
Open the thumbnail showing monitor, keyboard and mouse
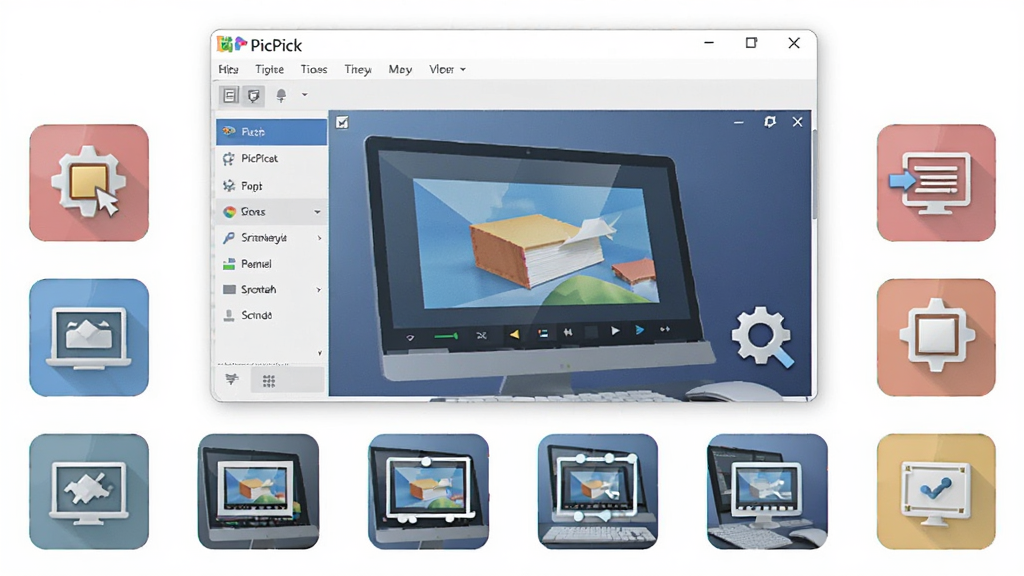pos(767,492)
